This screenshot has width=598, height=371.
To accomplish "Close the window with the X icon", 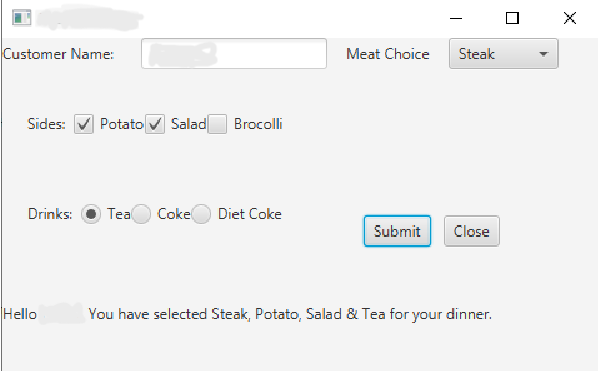I will pyautogui.click(x=570, y=18).
